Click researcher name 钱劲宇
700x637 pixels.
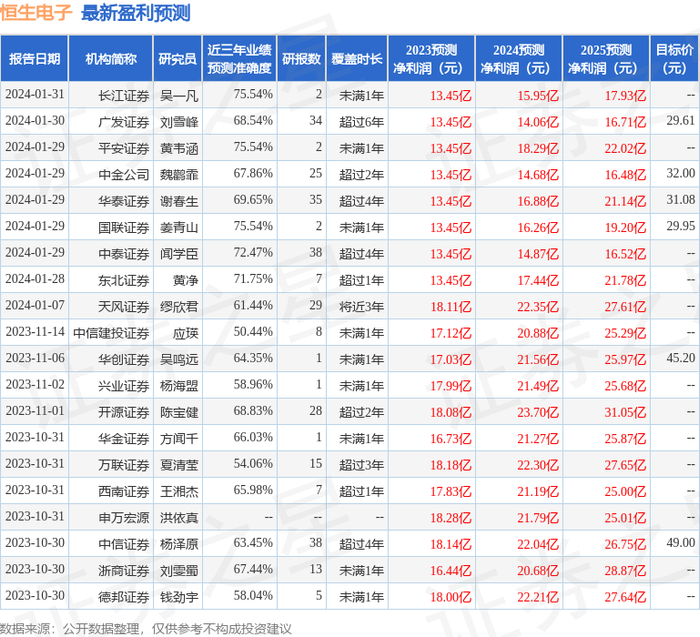click(179, 597)
